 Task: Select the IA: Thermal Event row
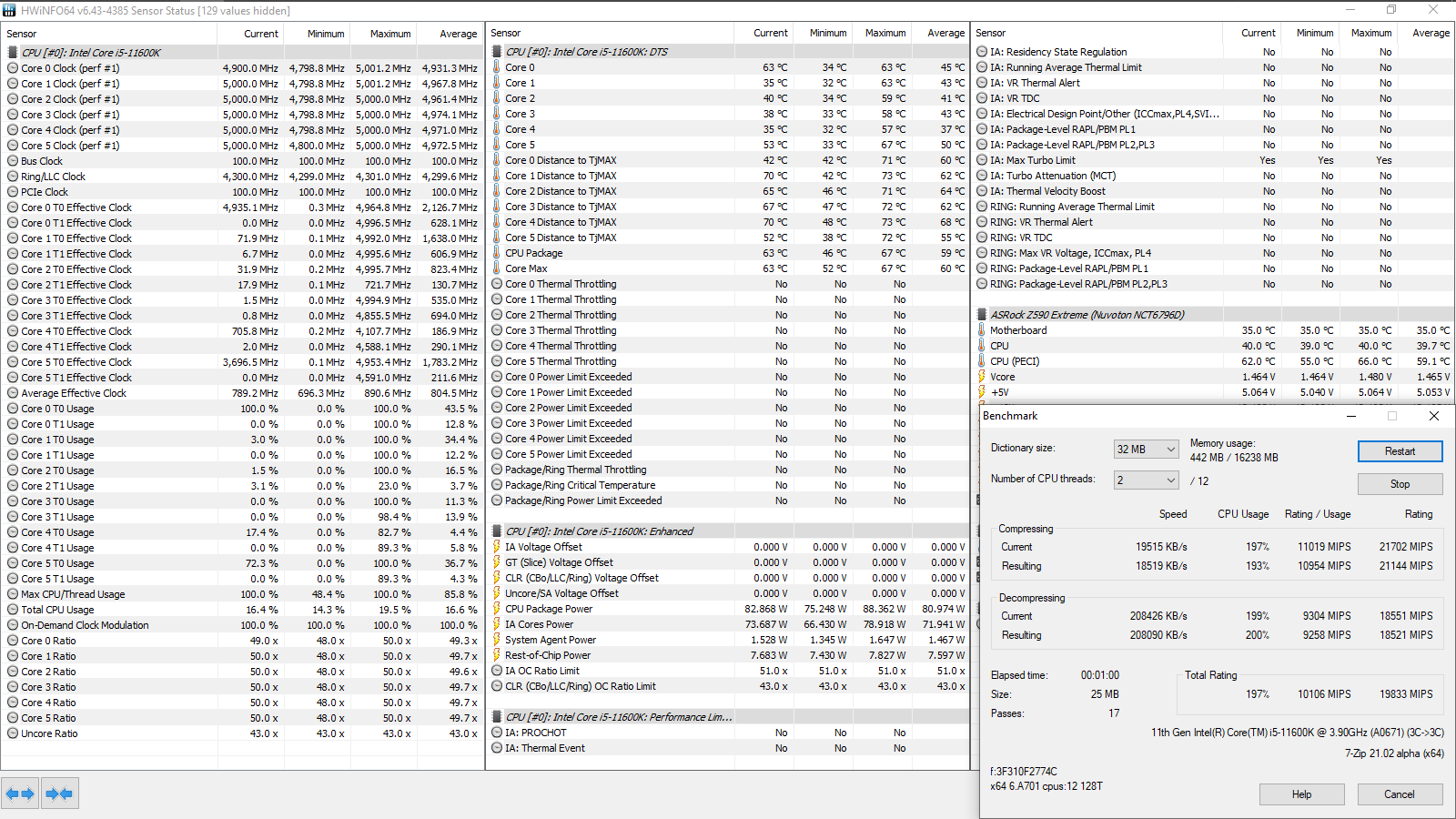click(x=728, y=748)
